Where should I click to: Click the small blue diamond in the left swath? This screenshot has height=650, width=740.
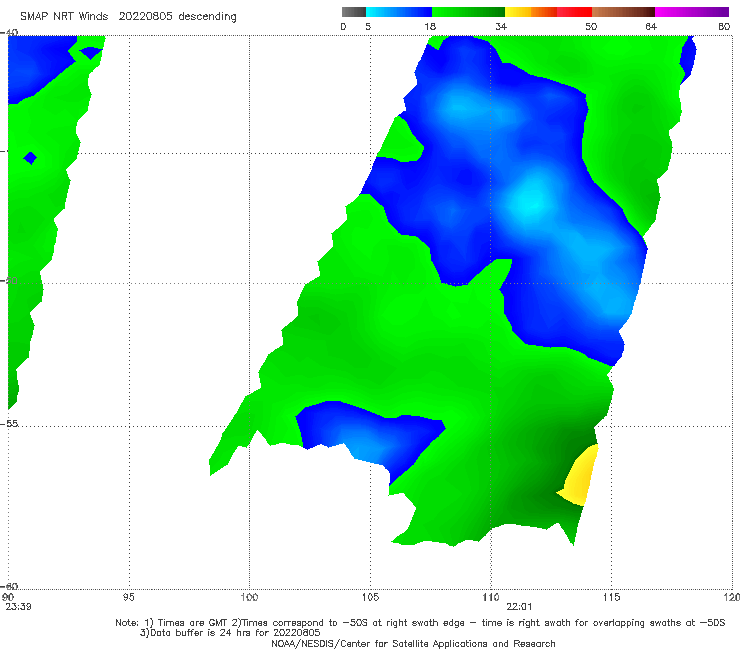[x=30, y=158]
